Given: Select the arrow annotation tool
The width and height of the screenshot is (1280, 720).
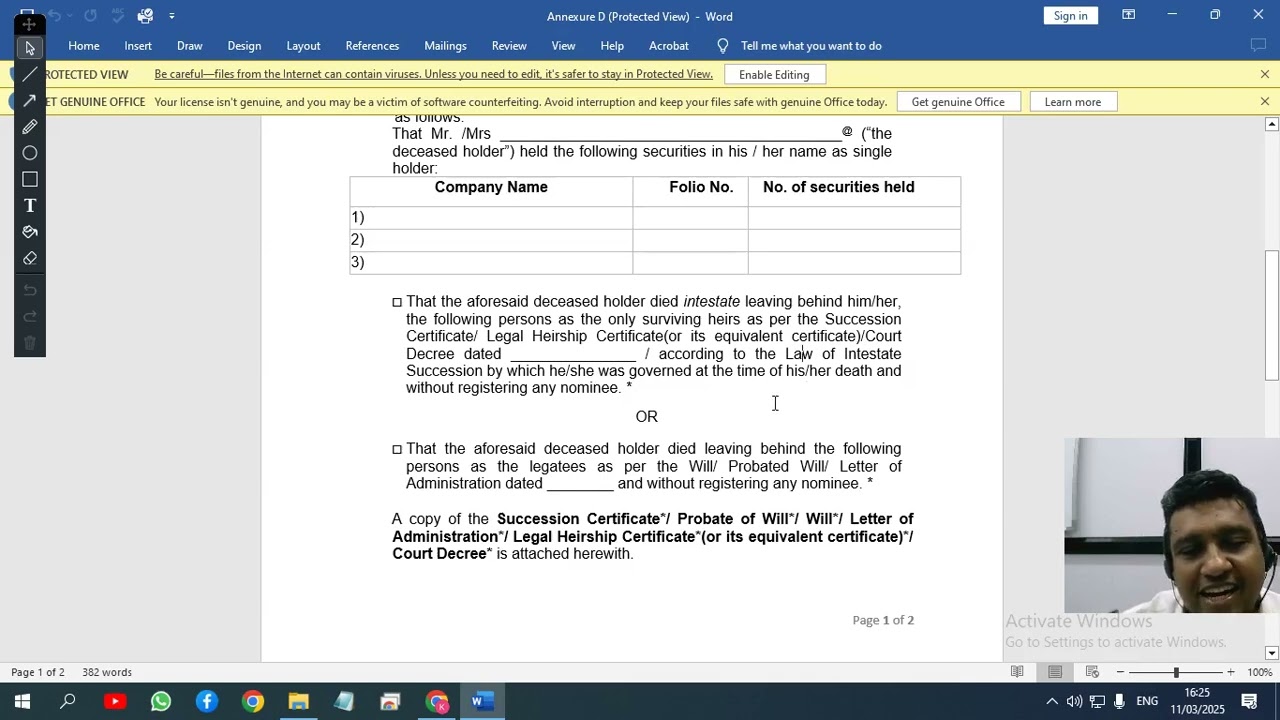Looking at the screenshot, I should (x=30, y=100).
